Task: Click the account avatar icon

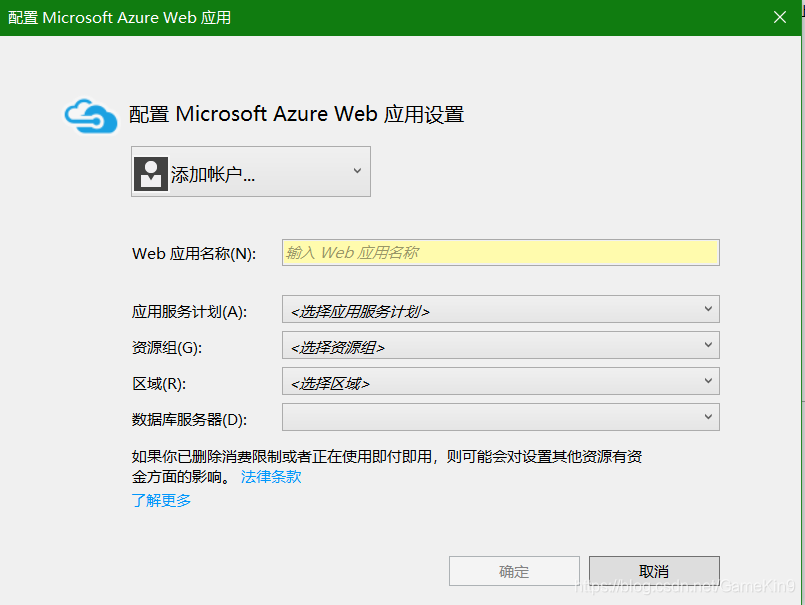Action: pyautogui.click(x=151, y=174)
